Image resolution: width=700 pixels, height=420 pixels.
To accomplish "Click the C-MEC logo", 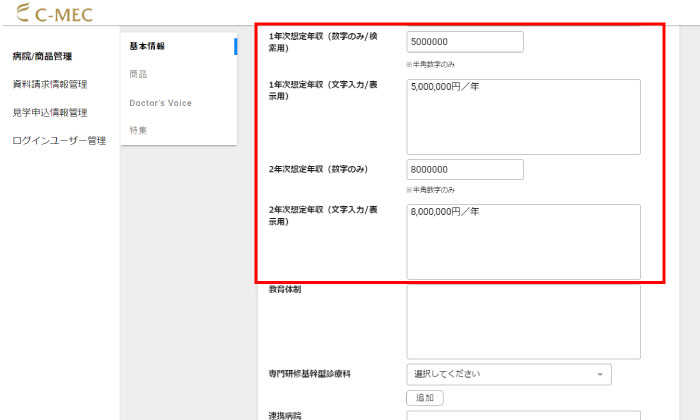I will [54, 12].
